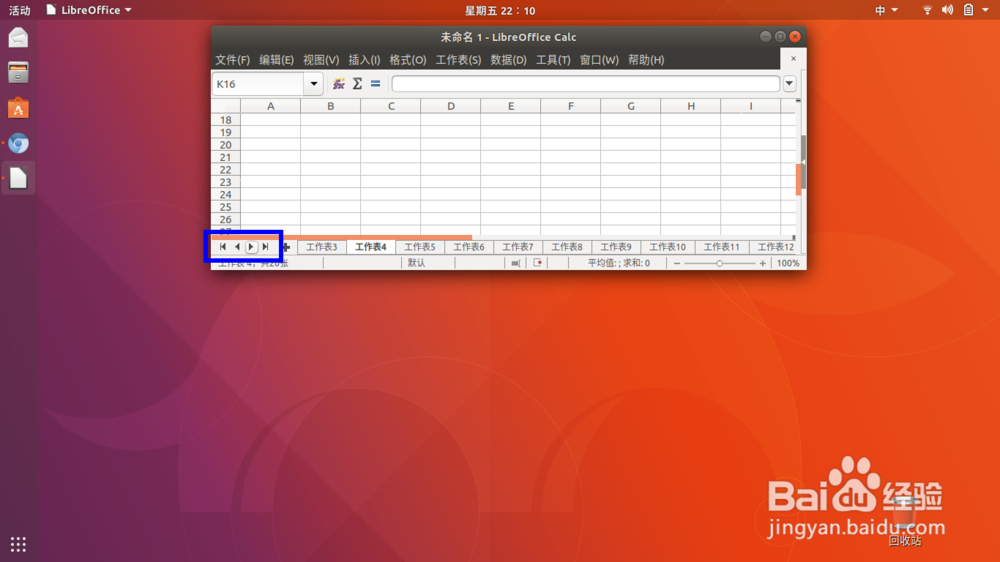Switch to sheet tab 工作表11

click(721, 247)
